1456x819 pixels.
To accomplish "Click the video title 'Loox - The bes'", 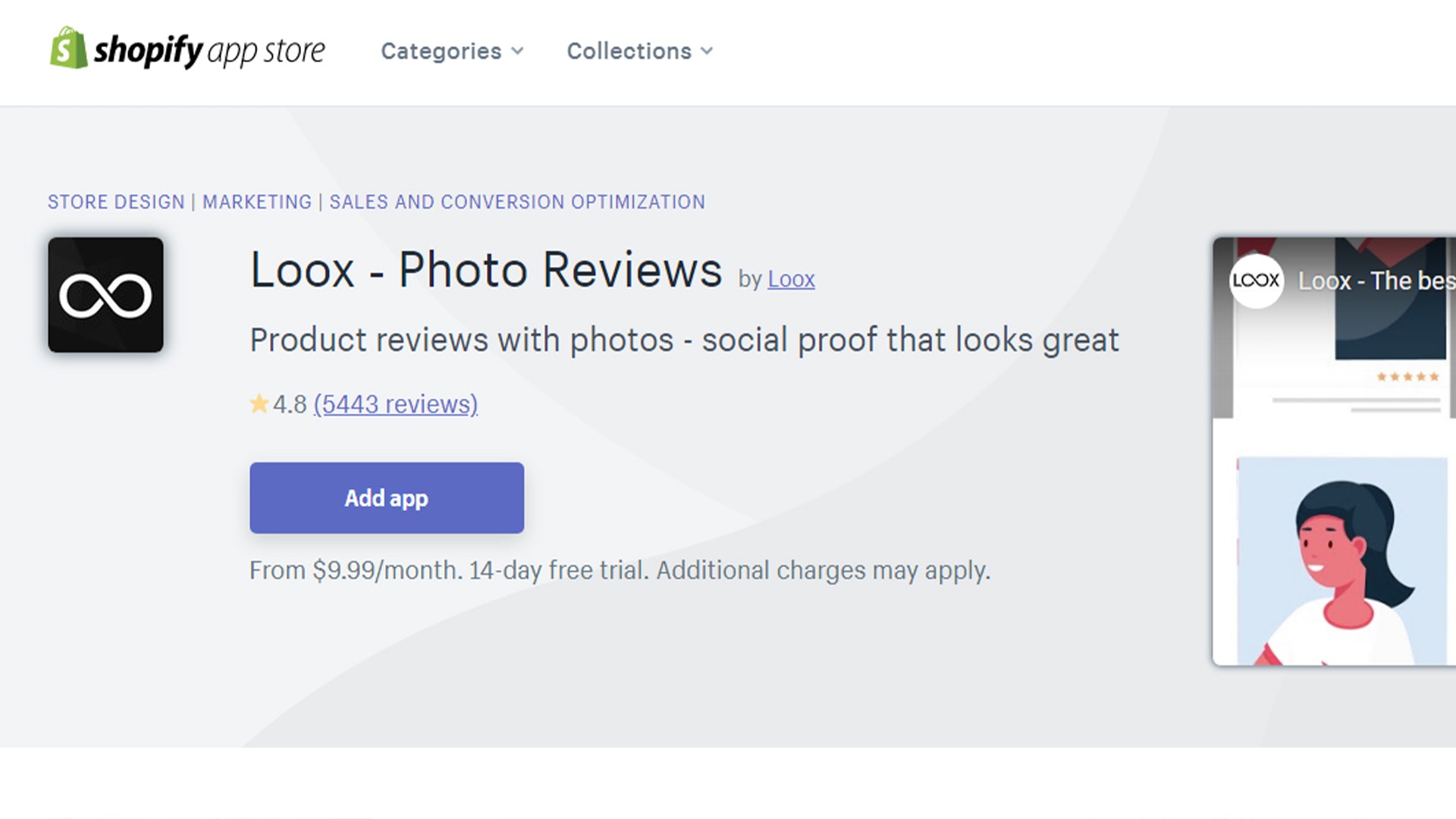I will point(1376,281).
